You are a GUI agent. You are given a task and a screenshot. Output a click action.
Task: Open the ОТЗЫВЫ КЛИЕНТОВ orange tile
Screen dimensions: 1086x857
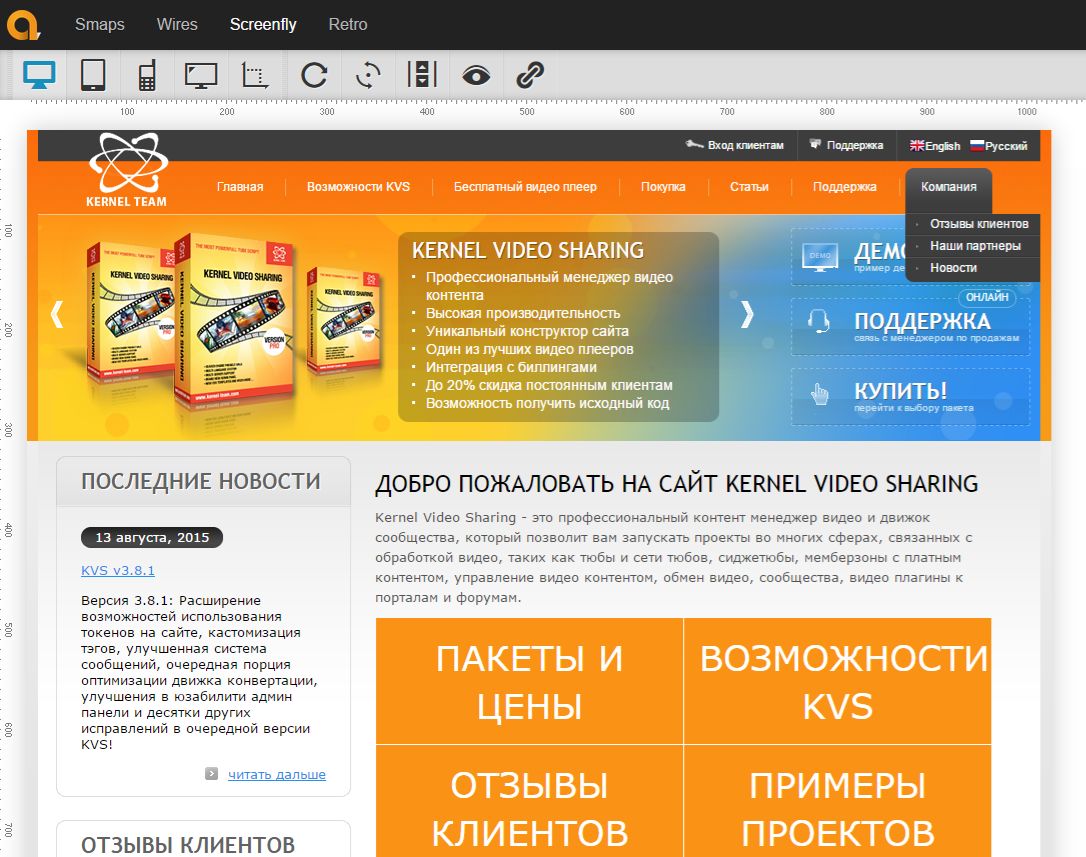tap(529, 802)
